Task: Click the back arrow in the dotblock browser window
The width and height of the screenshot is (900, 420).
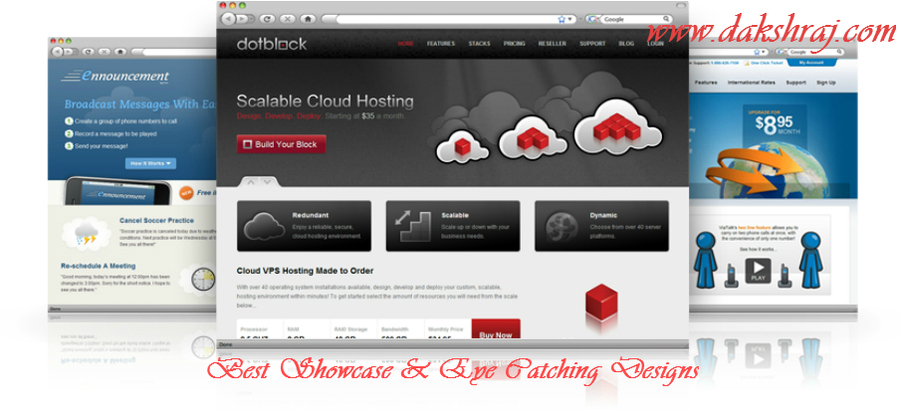Action: click(228, 19)
